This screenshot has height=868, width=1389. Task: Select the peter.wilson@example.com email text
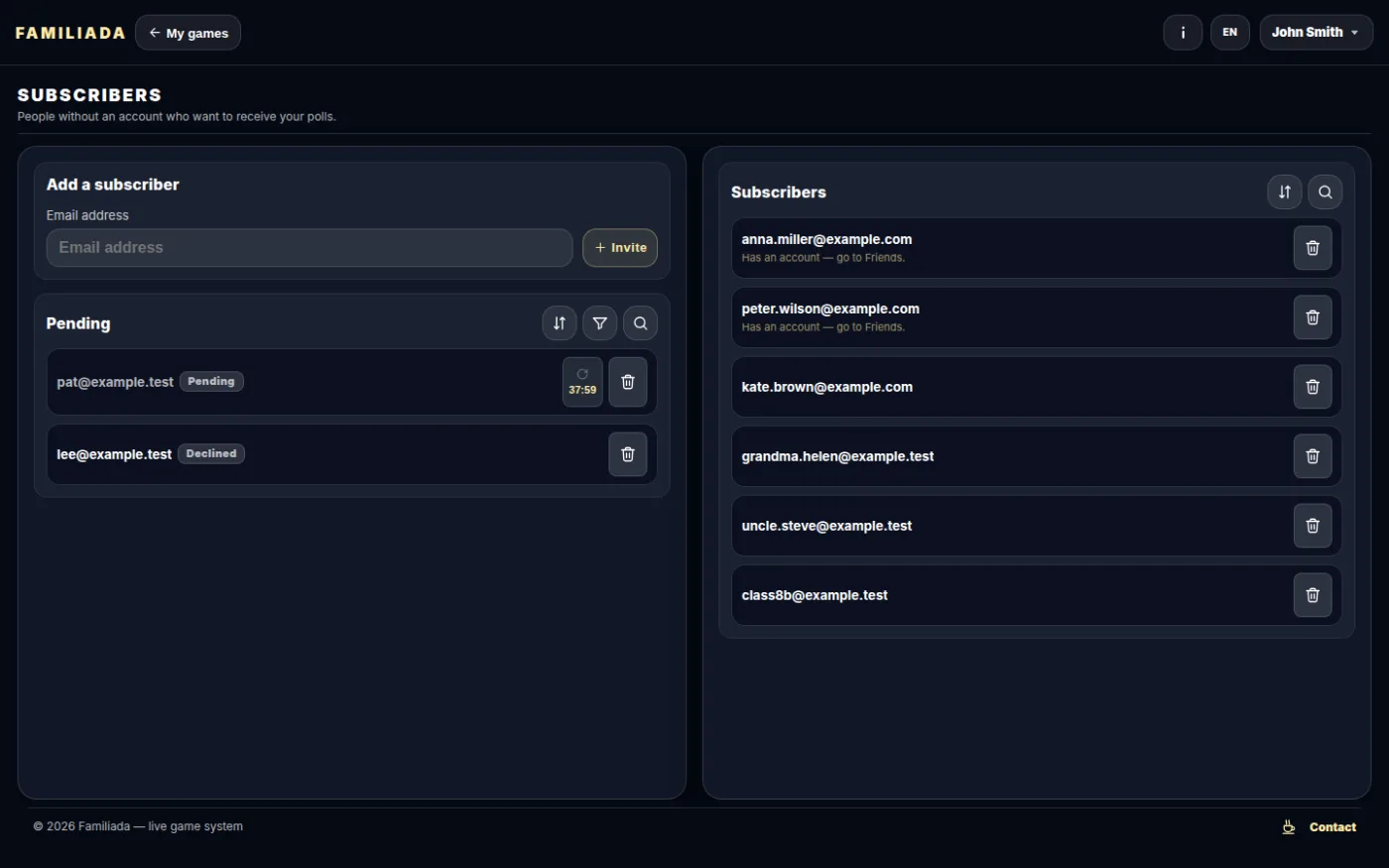tap(830, 309)
